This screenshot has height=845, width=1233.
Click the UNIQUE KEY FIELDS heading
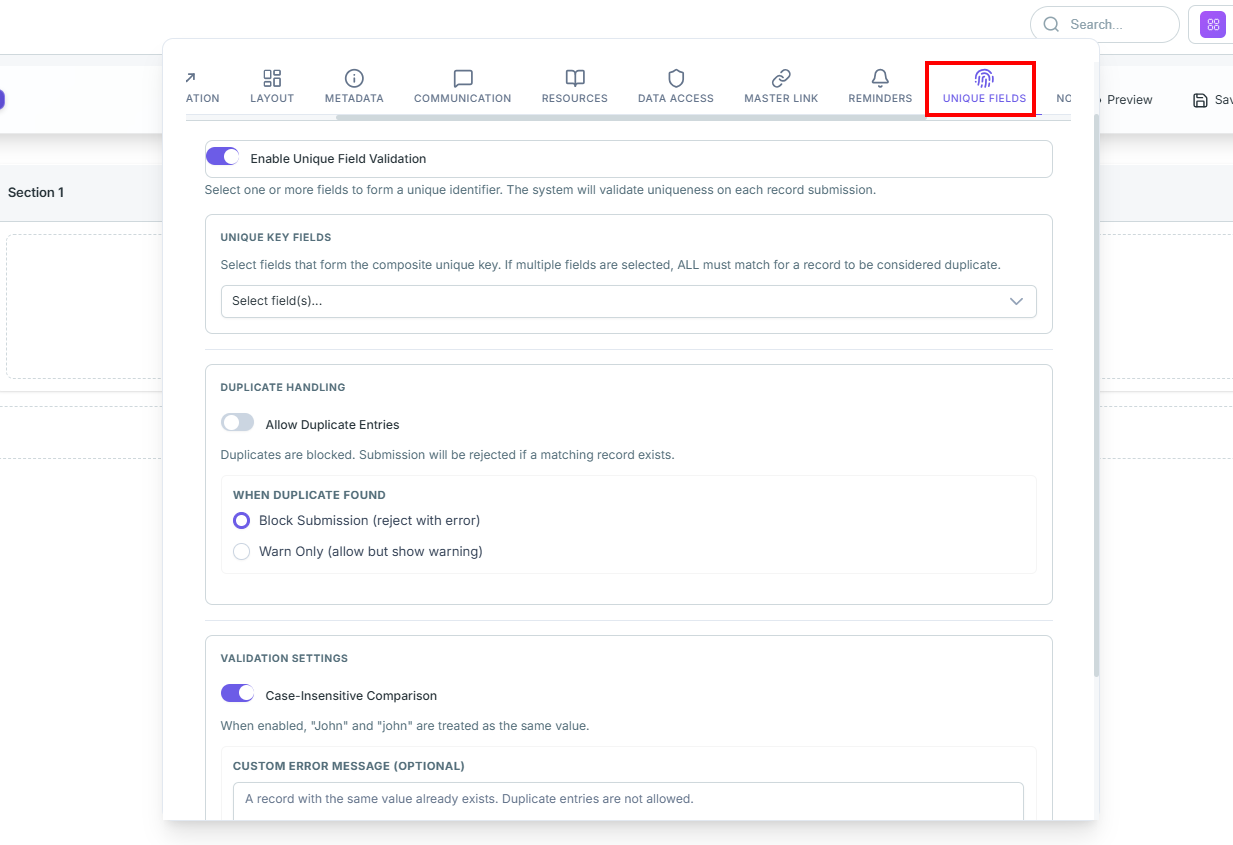click(276, 238)
